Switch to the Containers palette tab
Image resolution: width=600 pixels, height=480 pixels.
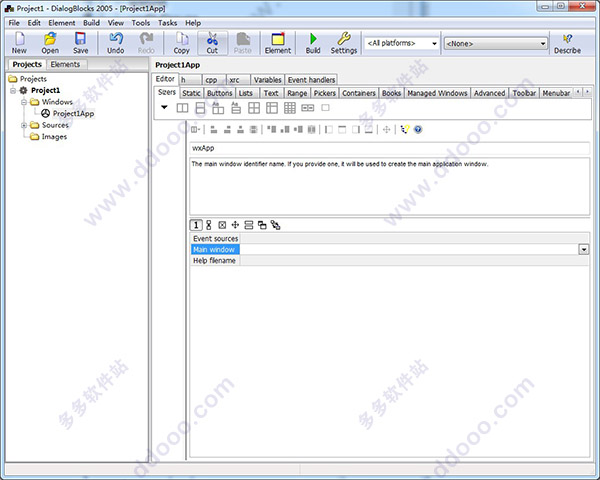359,93
